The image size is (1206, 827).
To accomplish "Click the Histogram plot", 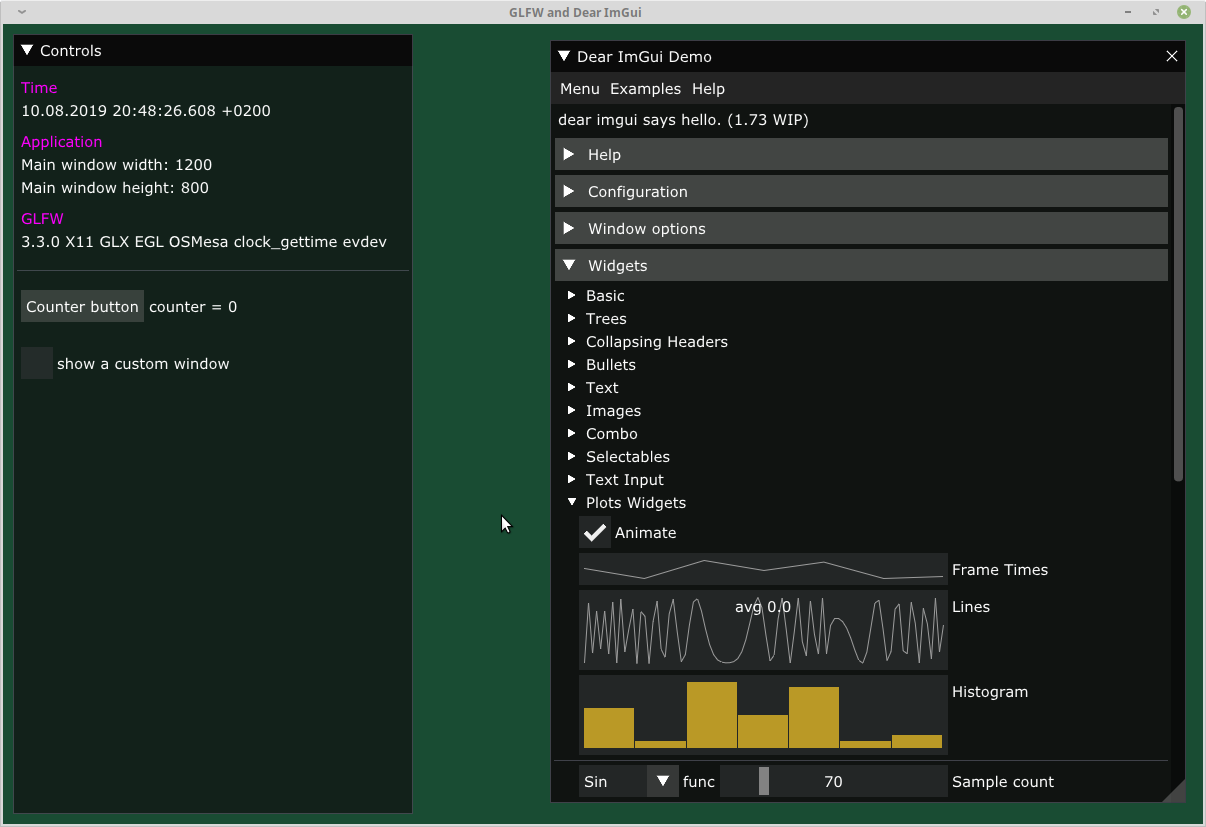I will (763, 714).
